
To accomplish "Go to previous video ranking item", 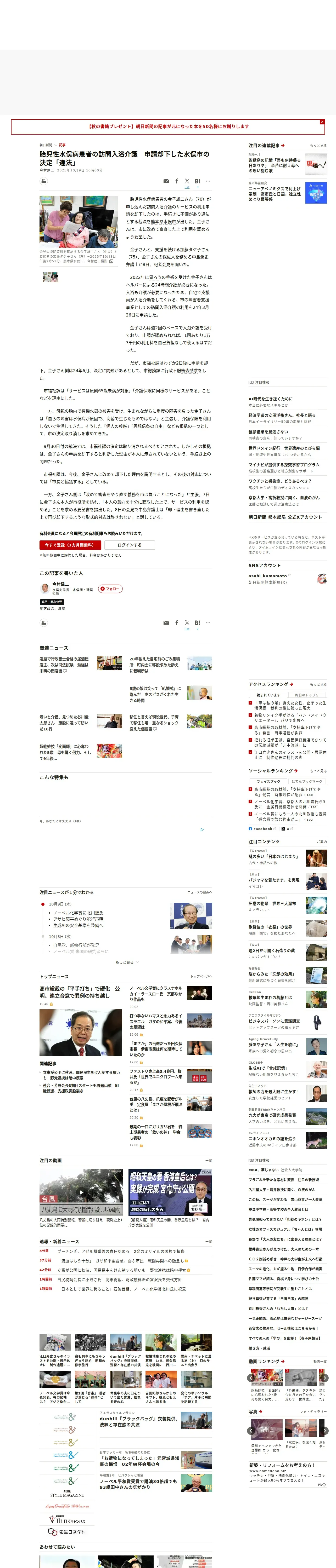I will [x=252, y=1377].
